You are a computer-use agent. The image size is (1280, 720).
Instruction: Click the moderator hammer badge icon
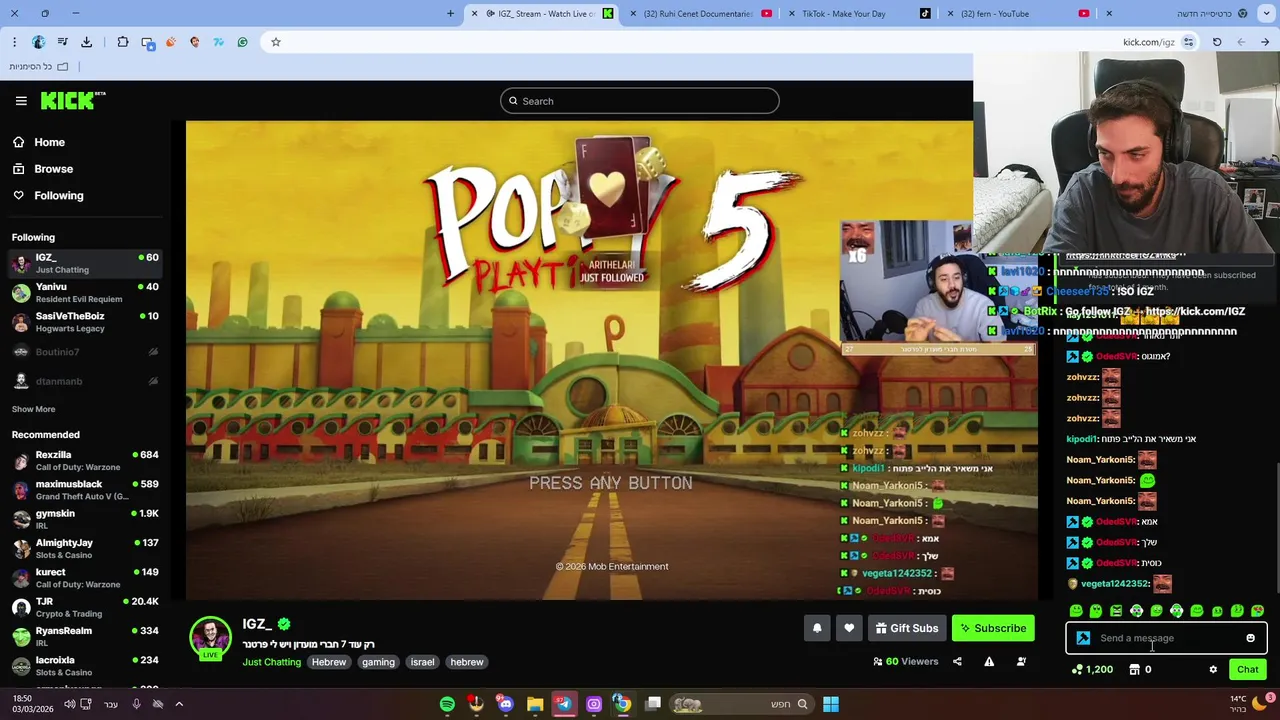click(x=1083, y=638)
